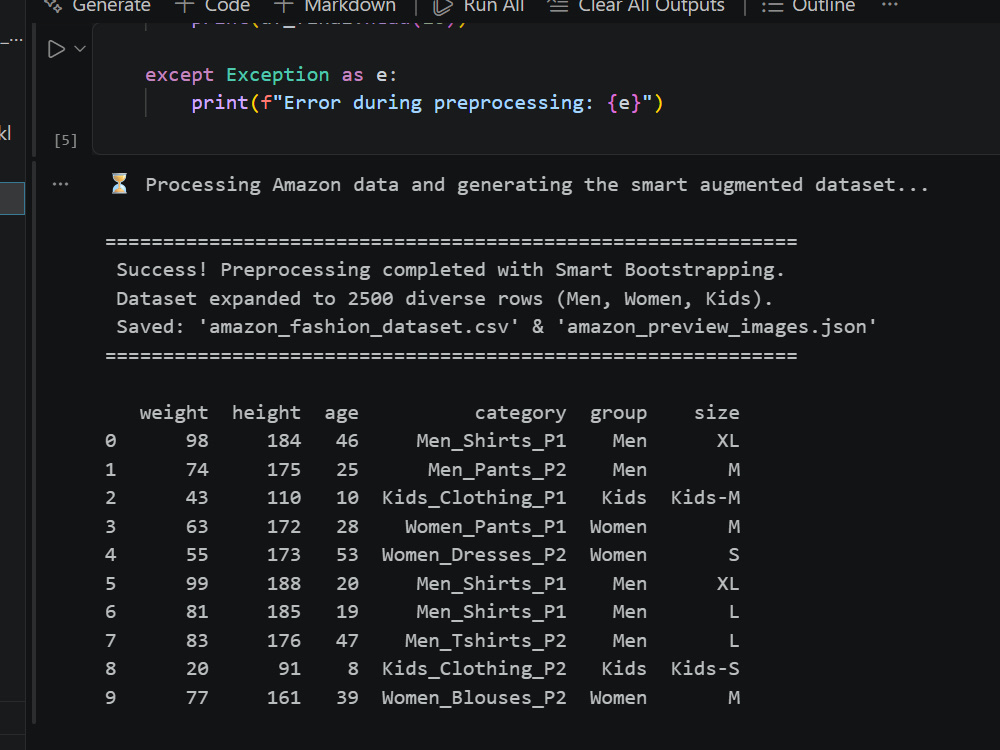Click height value 188 in row 5
Viewport: 1000px width, 750px height.
pos(284,584)
